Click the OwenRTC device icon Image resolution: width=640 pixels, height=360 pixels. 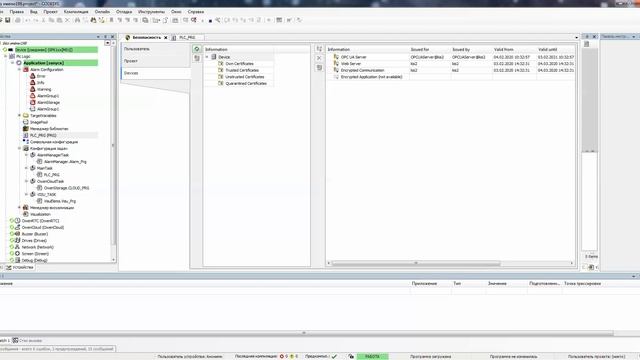pyautogui.click(x=18, y=220)
